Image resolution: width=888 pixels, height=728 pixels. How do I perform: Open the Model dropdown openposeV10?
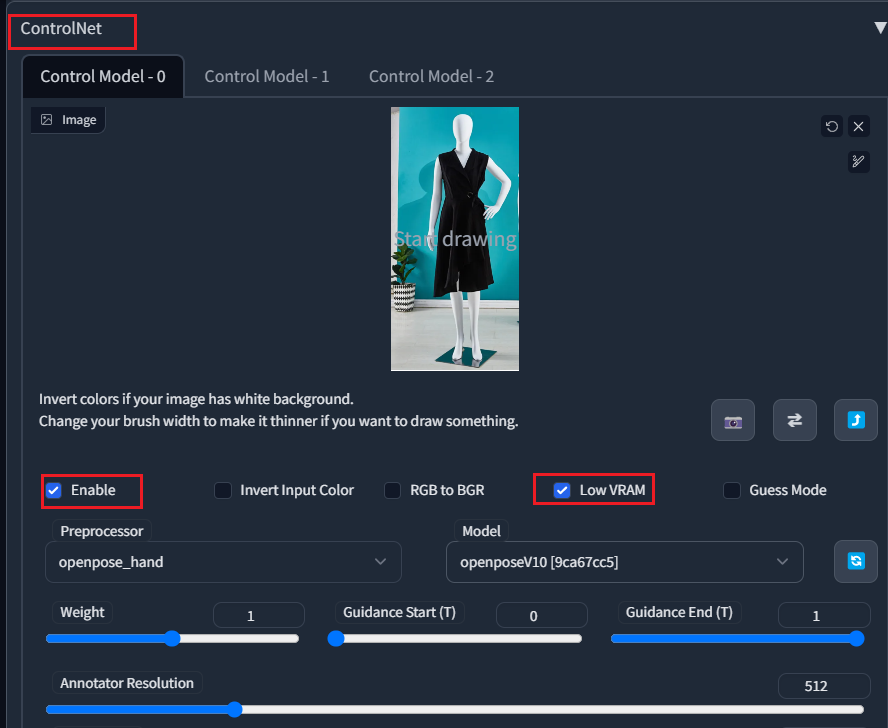[x=624, y=562]
